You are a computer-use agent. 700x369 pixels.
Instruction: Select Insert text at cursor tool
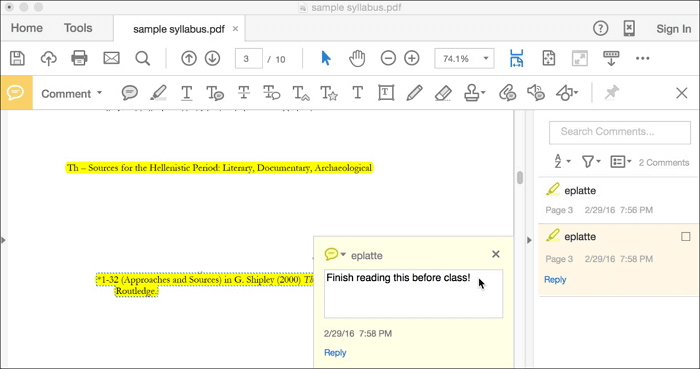pyautogui.click(x=301, y=93)
